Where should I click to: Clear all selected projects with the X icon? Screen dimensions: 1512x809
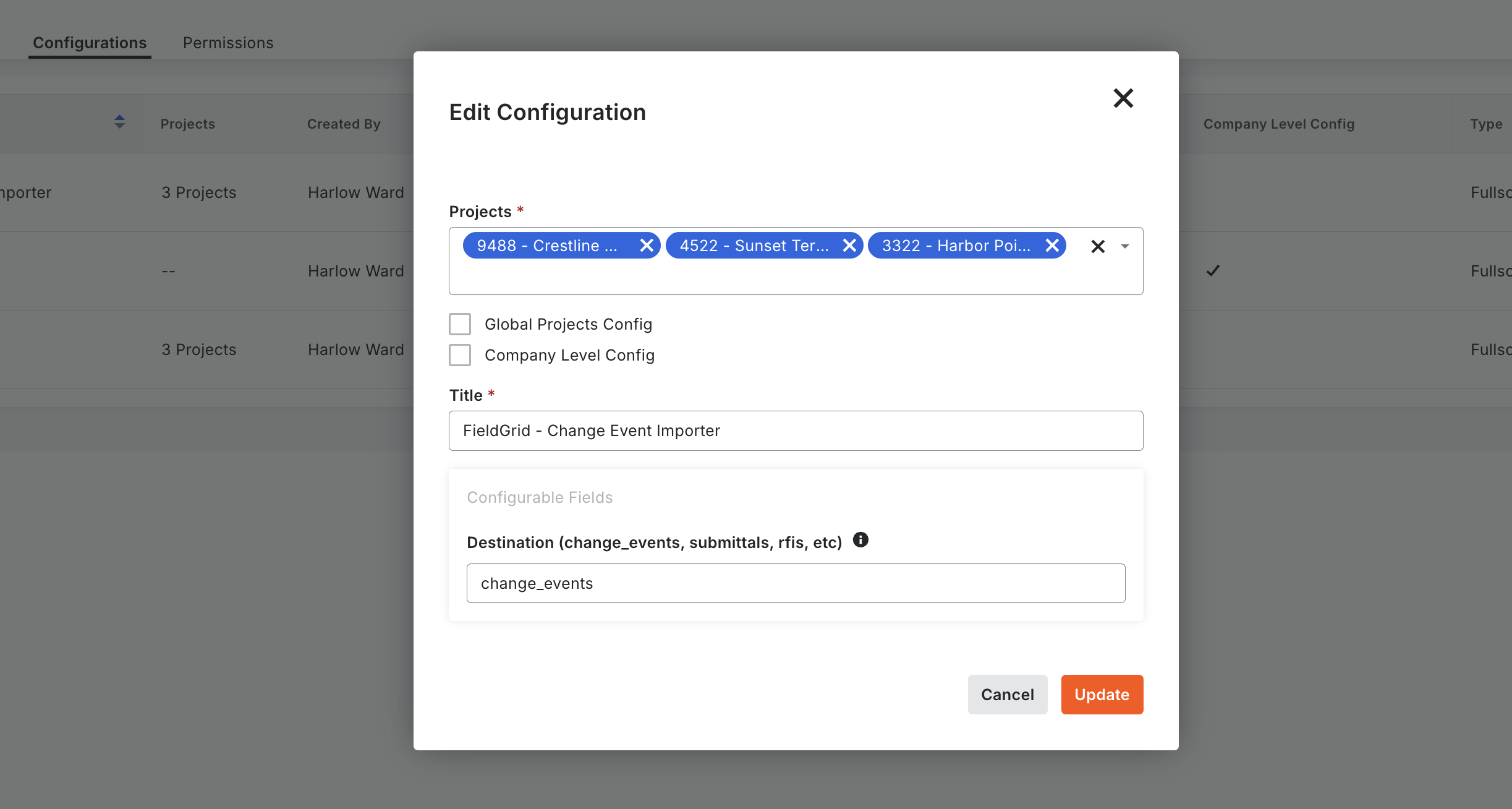pos(1097,246)
